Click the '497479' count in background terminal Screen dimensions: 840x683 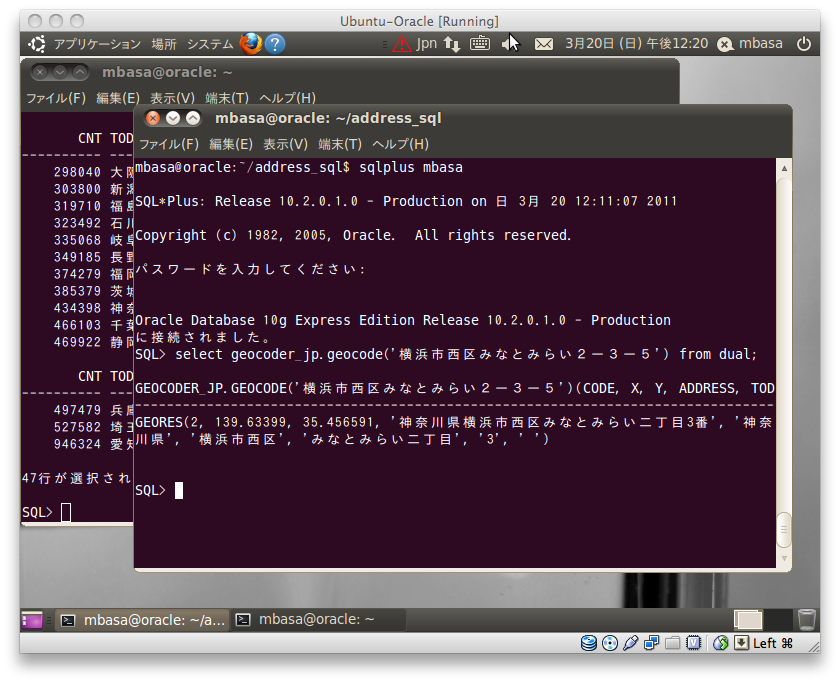(77, 410)
